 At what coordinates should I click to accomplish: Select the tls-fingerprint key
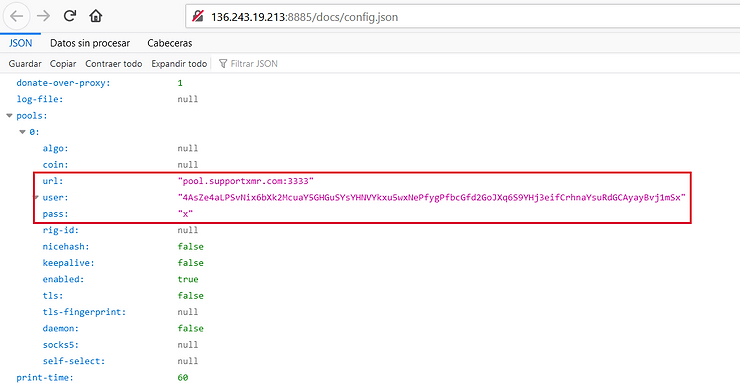(x=84, y=312)
